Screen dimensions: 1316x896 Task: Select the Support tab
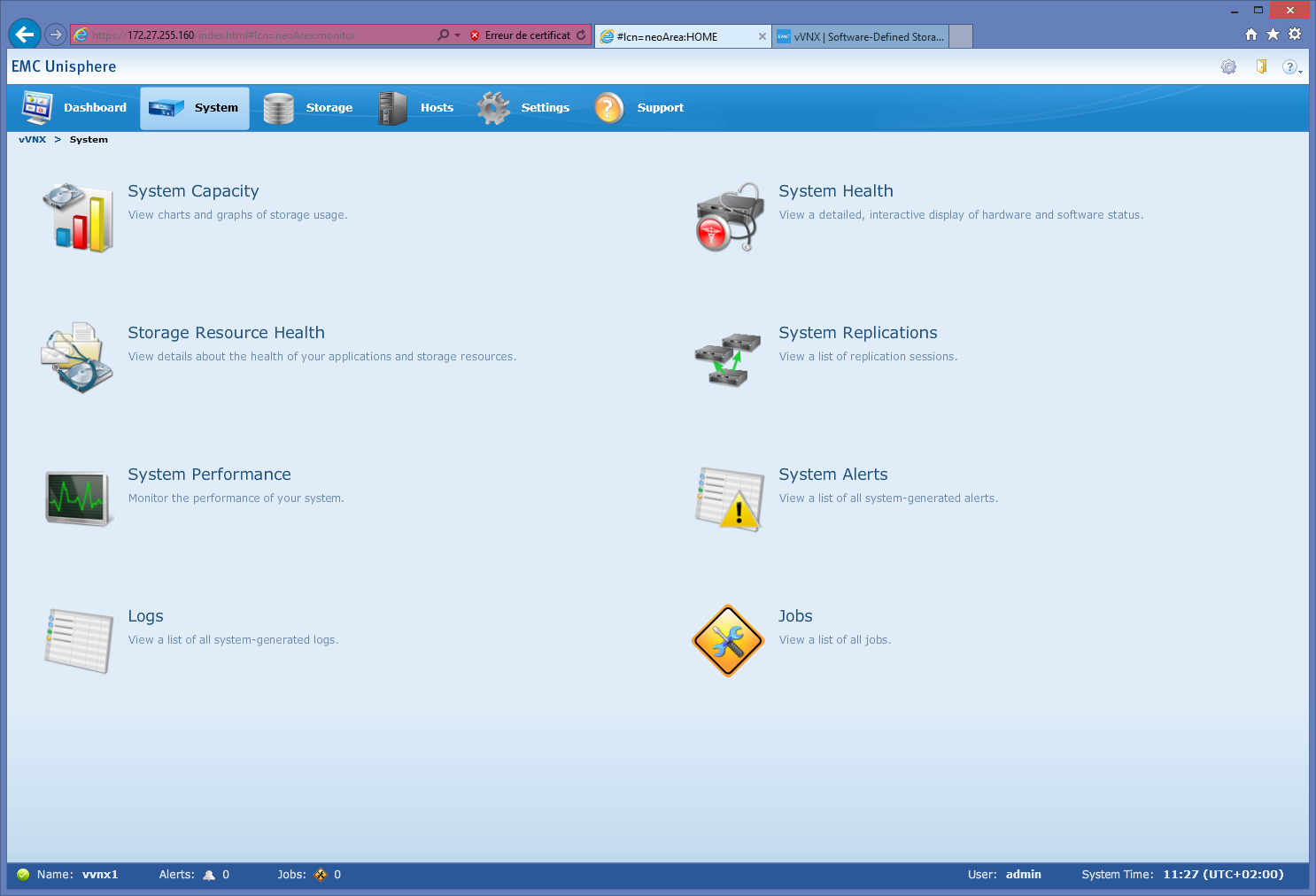point(639,108)
